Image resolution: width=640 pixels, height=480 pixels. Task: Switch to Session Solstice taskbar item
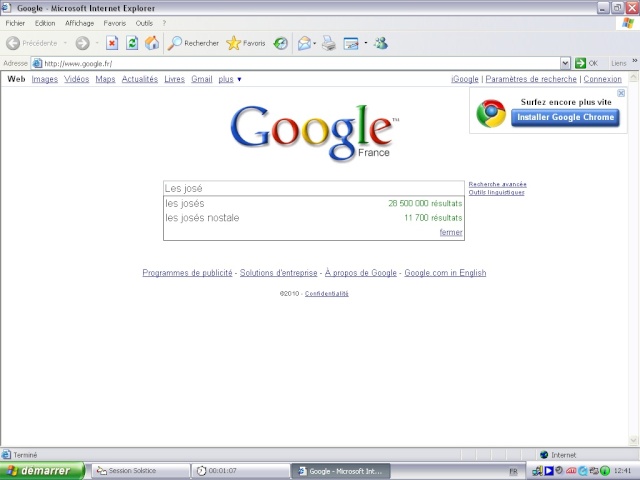pyautogui.click(x=140, y=471)
